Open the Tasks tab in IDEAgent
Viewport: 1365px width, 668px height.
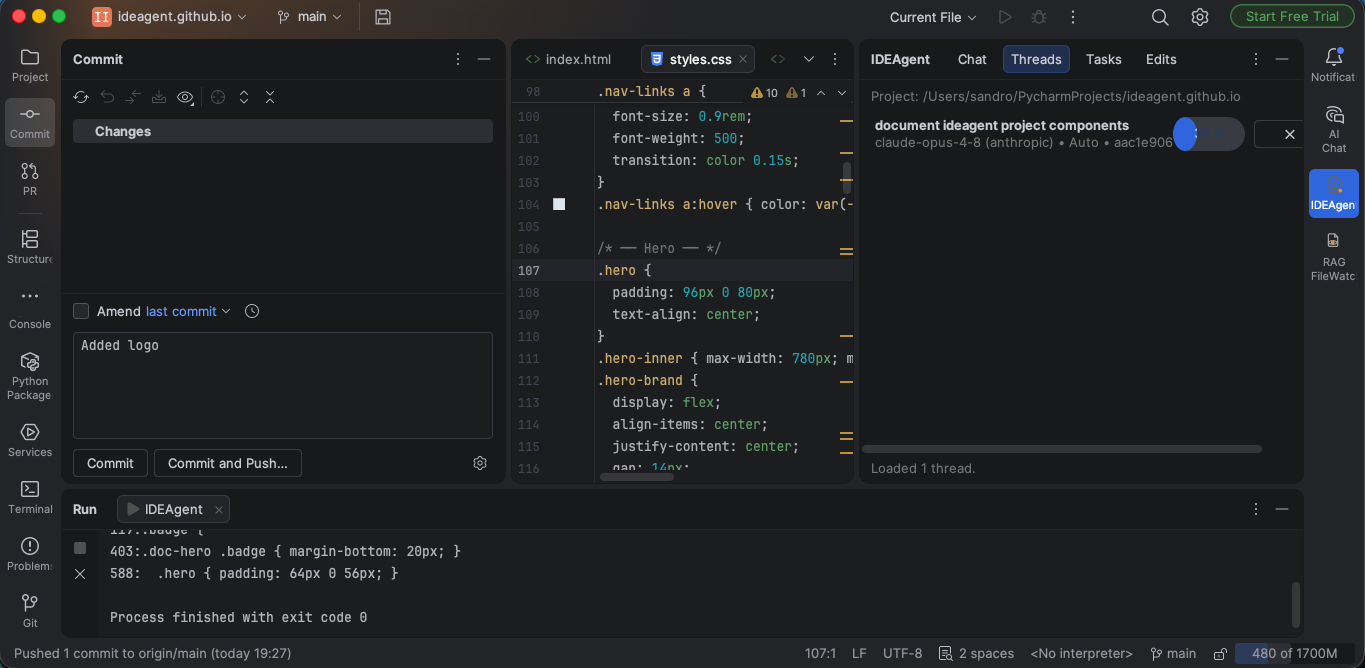tap(1104, 59)
